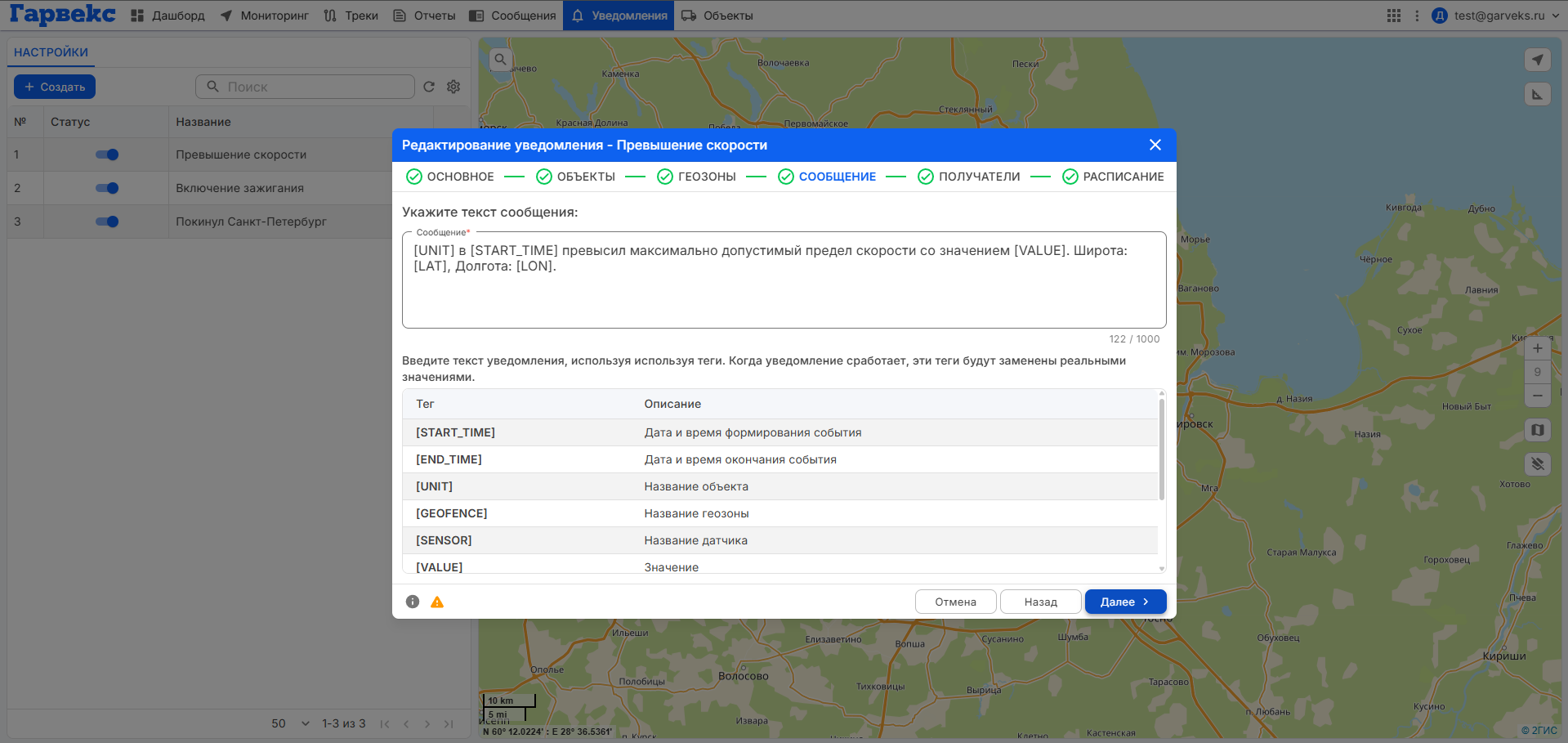Click the Назад button
The height and width of the screenshot is (743, 1568).
(1041, 602)
